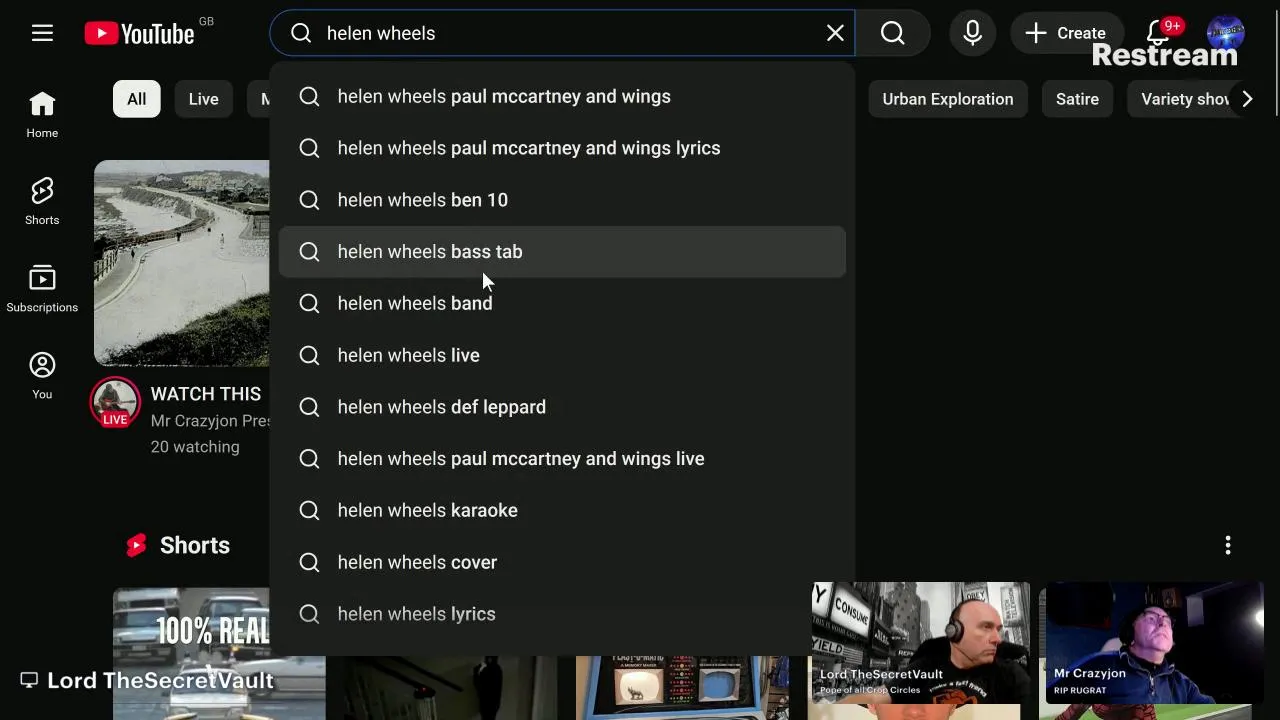
Task: Clear the search text with X
Action: coord(835,33)
